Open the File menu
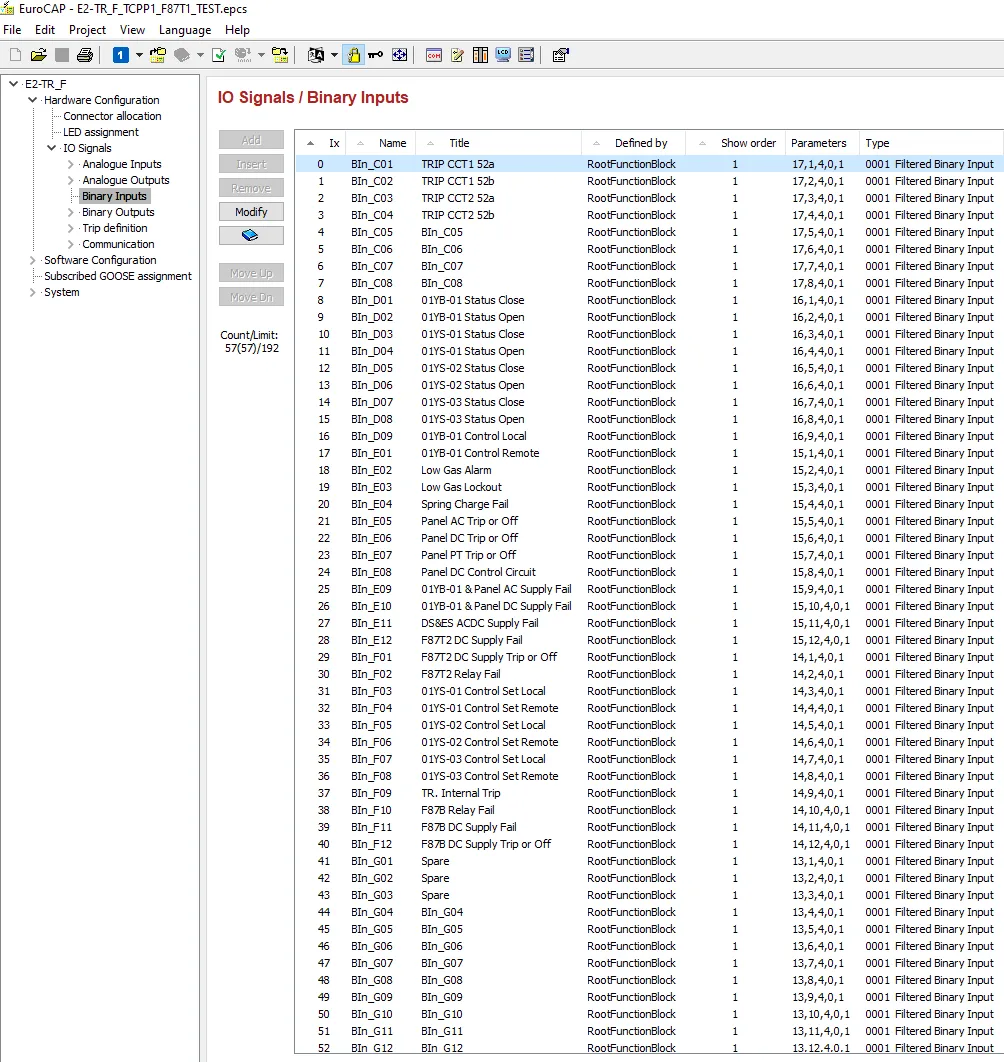 click(x=12, y=30)
